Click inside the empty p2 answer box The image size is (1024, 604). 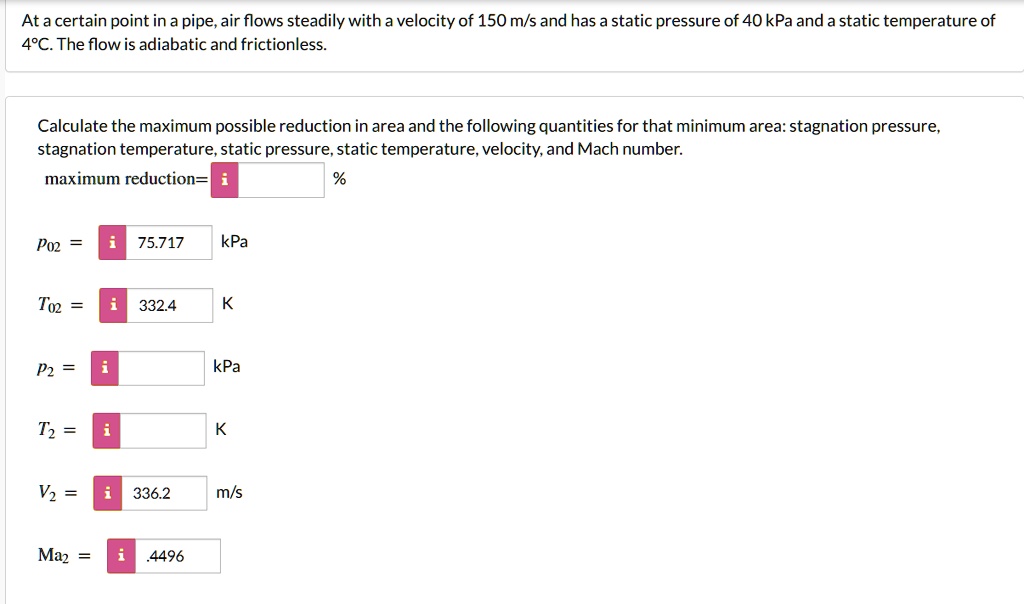pyautogui.click(x=160, y=367)
